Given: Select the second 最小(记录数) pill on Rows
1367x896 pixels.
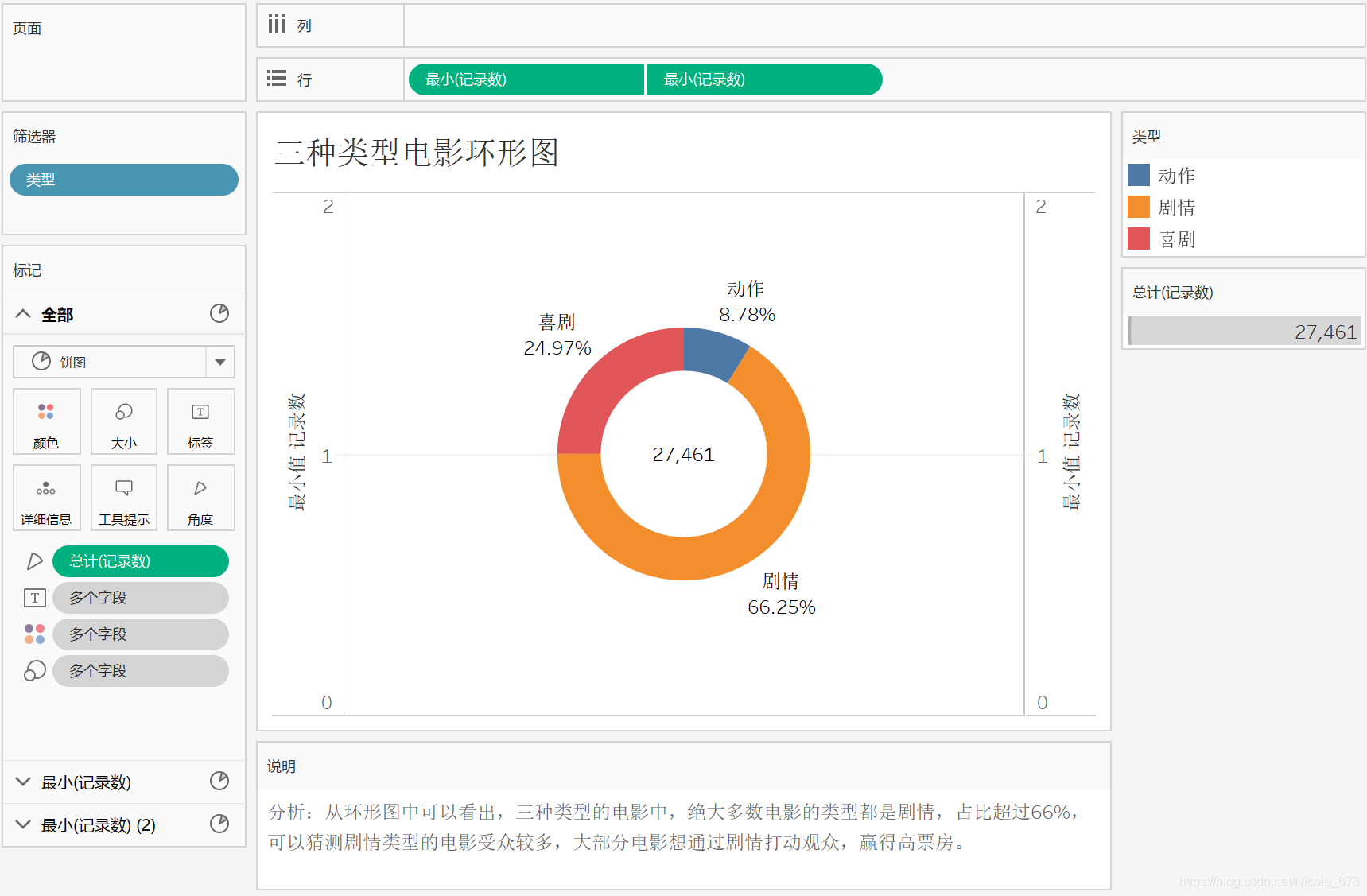Looking at the screenshot, I should click(764, 80).
